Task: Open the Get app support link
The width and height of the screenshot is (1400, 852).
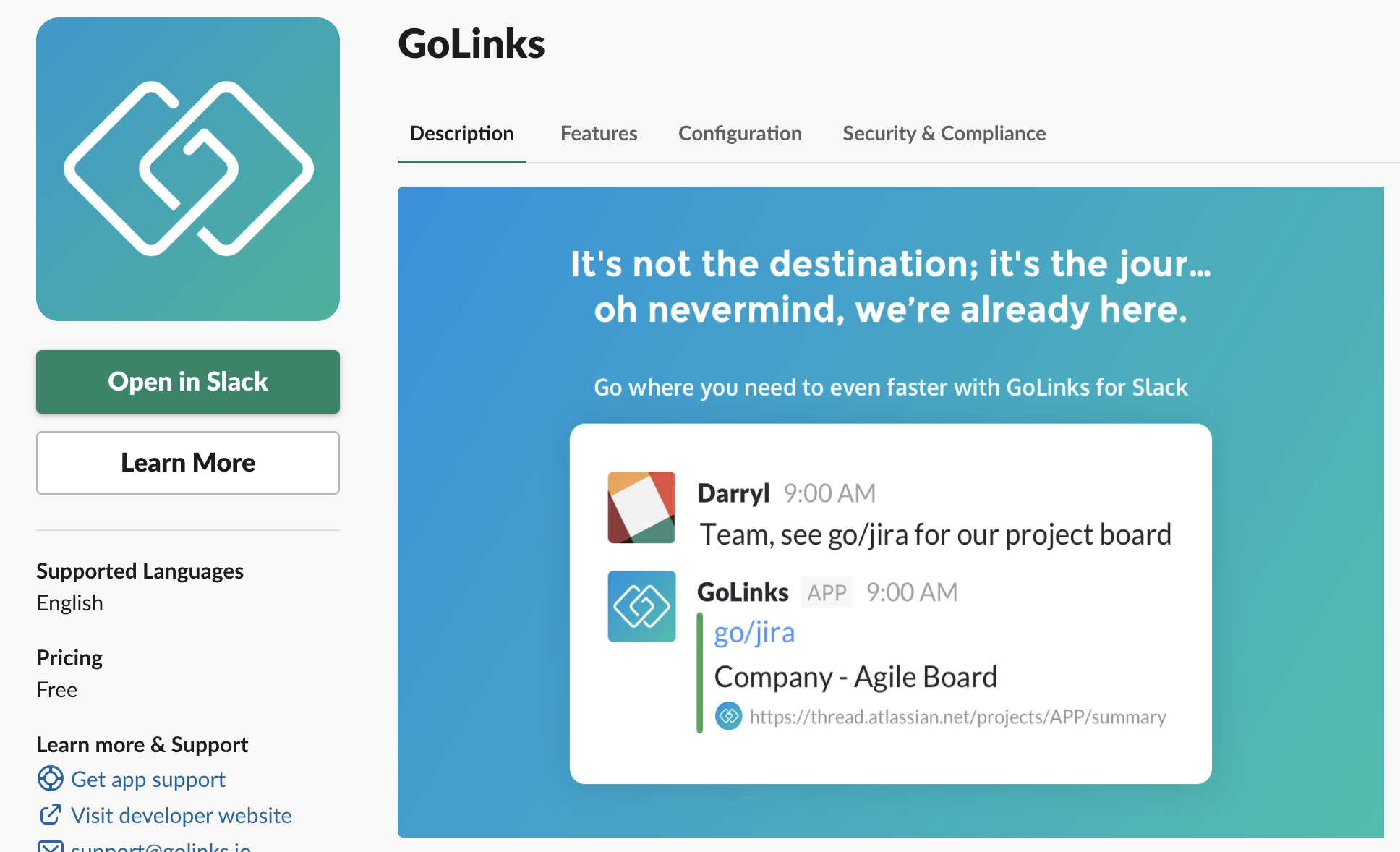Action: click(x=148, y=779)
